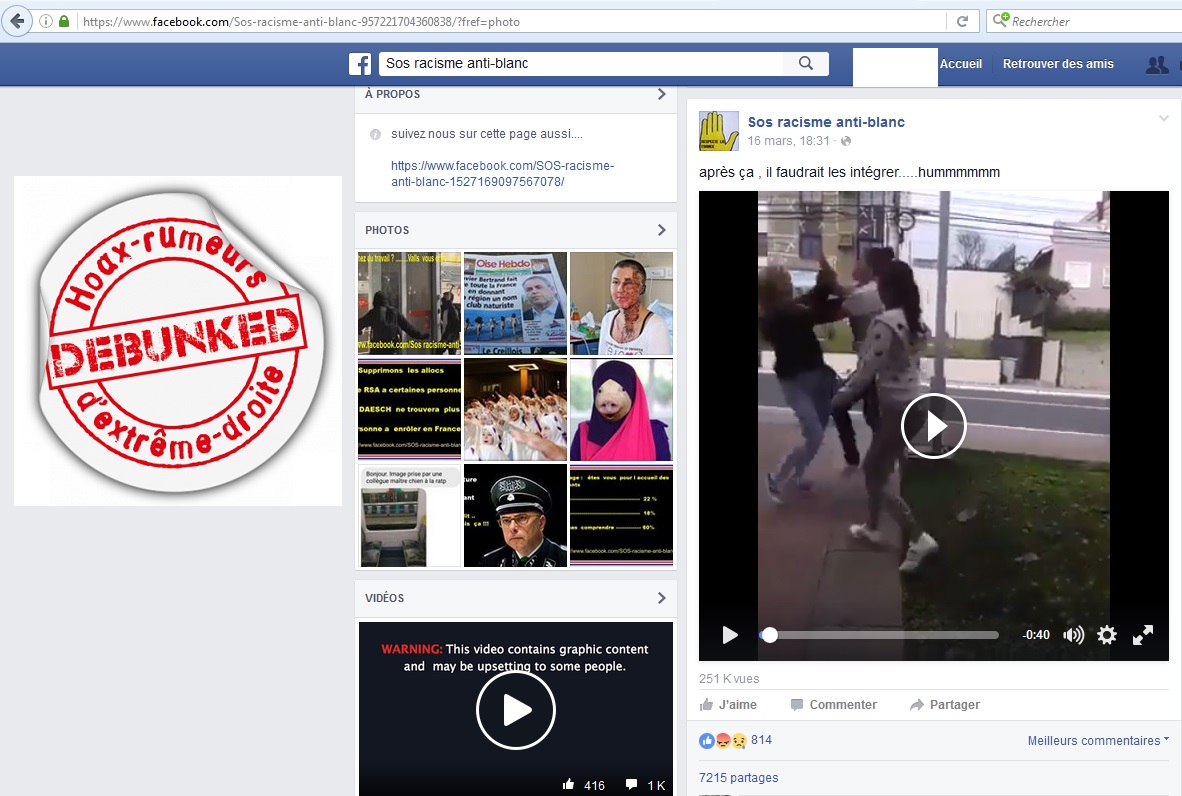Click the thumbs-up icon showing 416 likes

pyautogui.click(x=568, y=785)
